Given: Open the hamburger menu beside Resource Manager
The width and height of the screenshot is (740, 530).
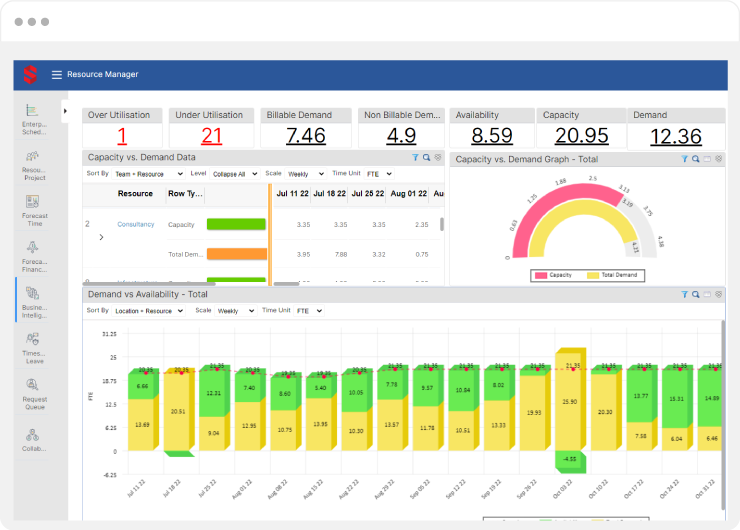Looking at the screenshot, I should pos(57,75).
